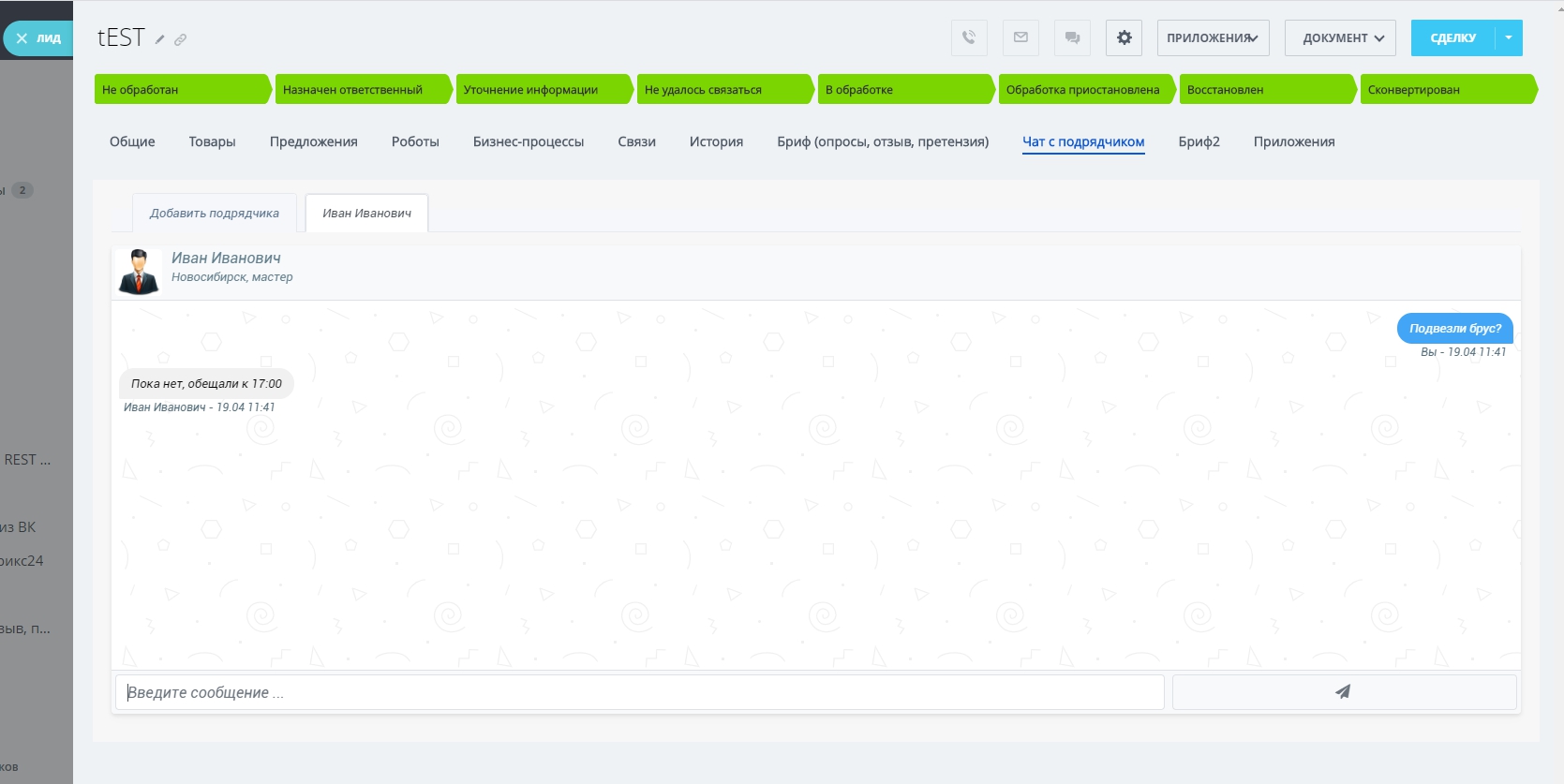The height and width of the screenshot is (784, 1564).
Task: Open the Роботы tab
Action: tap(415, 141)
